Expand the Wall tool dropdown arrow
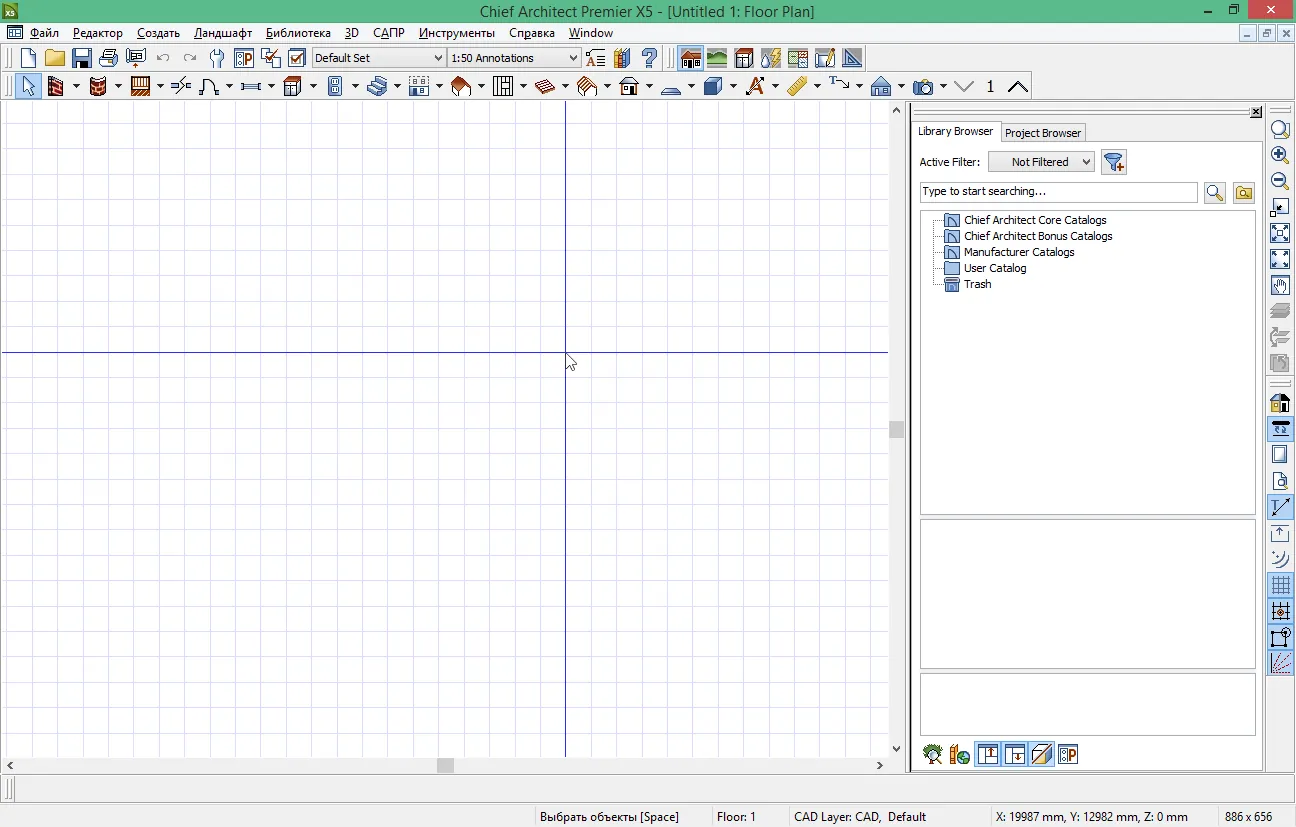The height and width of the screenshot is (827, 1296). [76, 87]
